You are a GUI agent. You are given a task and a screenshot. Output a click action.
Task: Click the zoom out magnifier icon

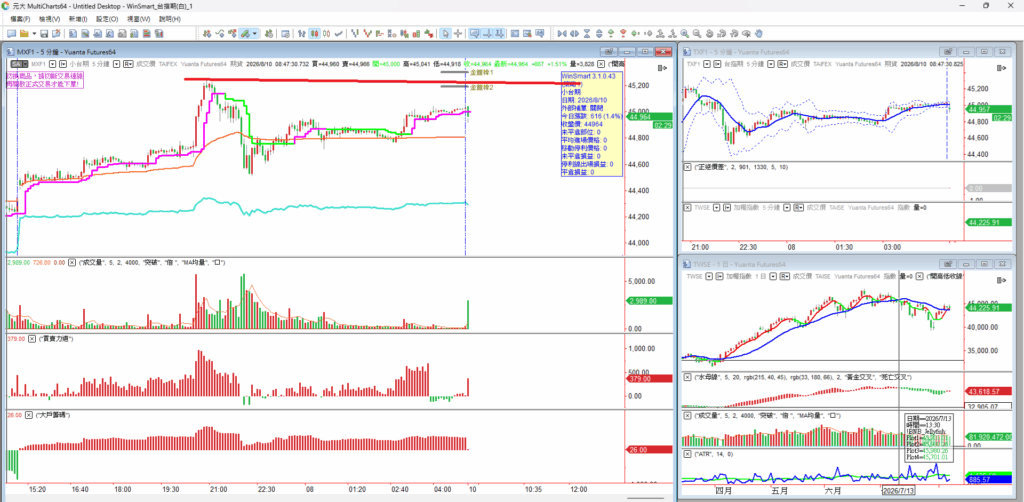pyautogui.click(x=697, y=33)
